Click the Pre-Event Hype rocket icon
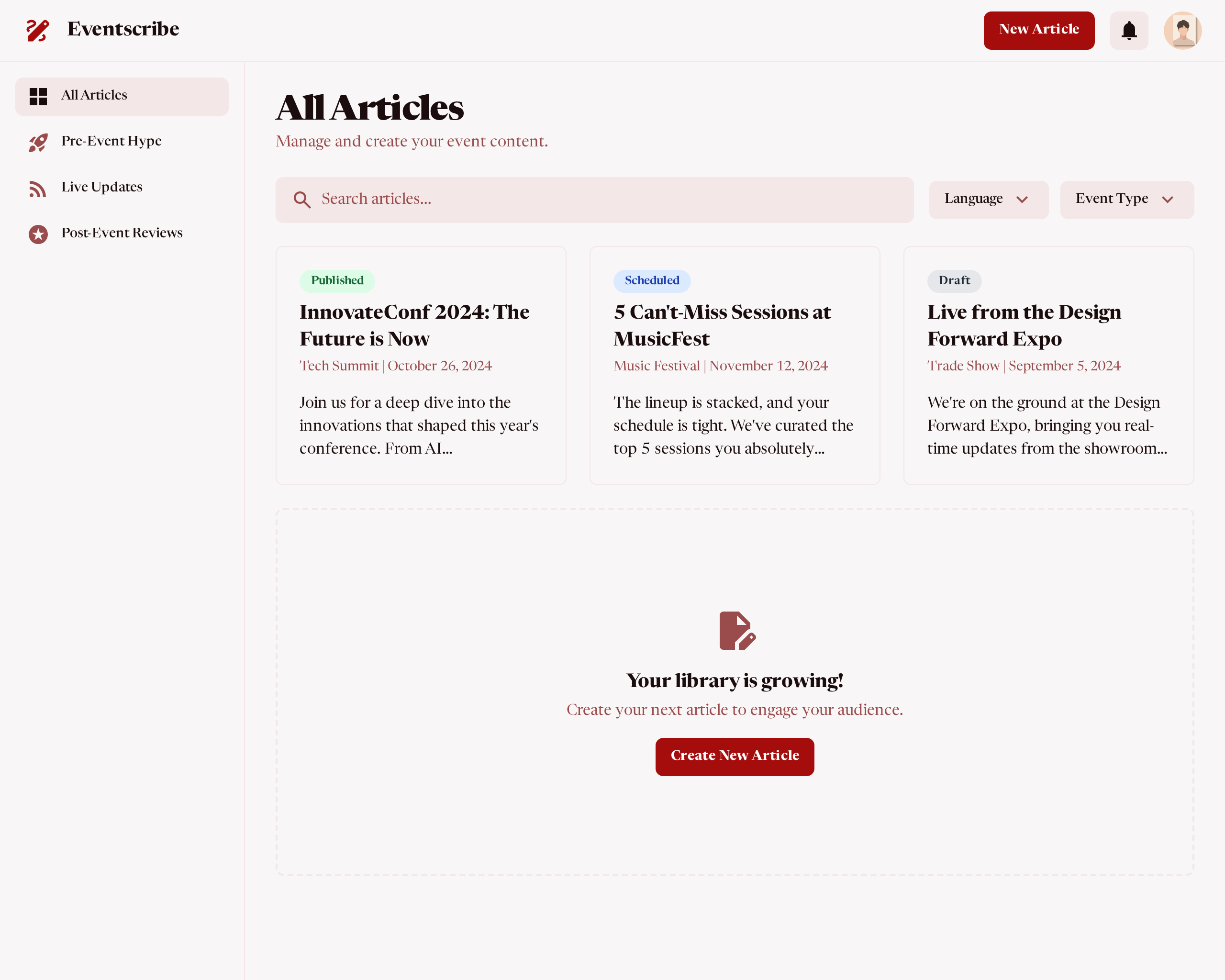Screen dimensions: 1225x980 click(38, 142)
